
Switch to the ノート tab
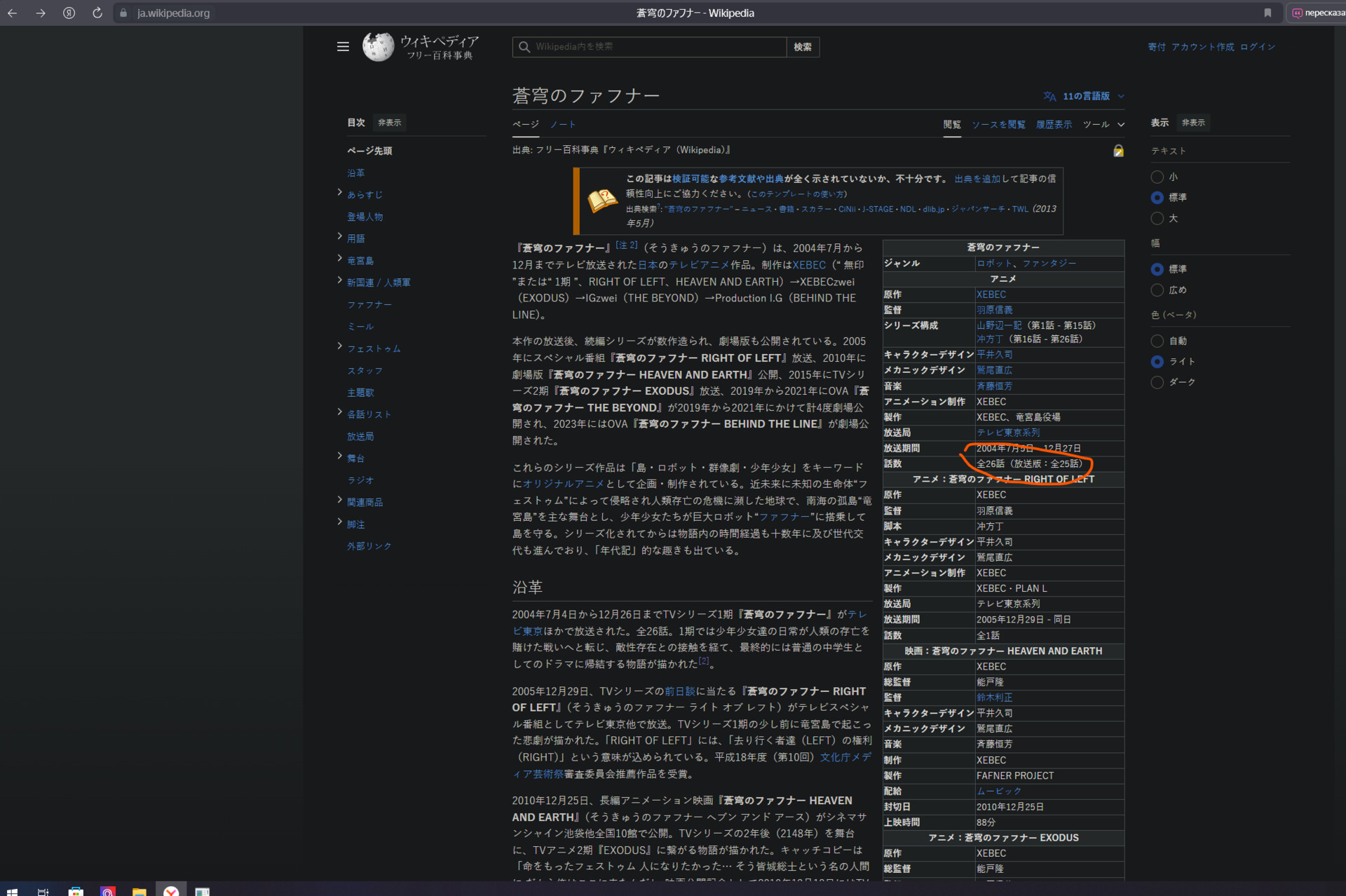pos(562,125)
